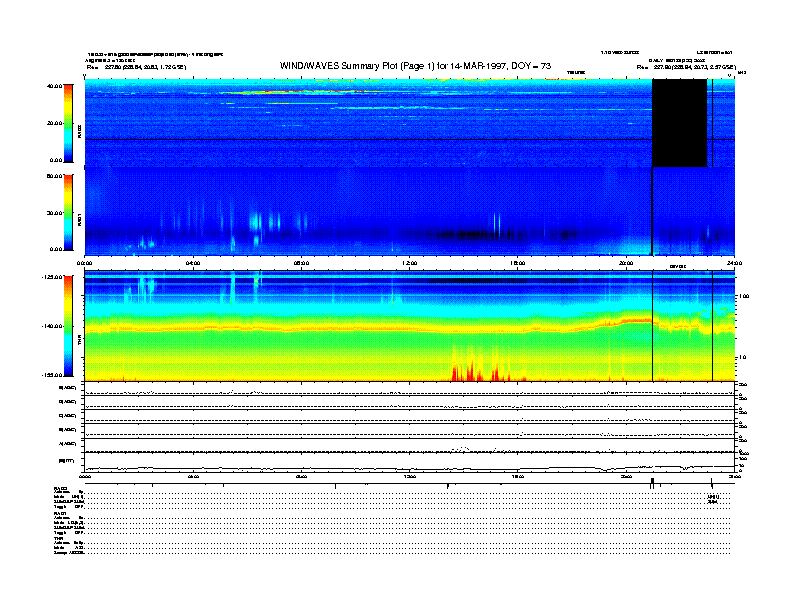This screenshot has width=792, height=612.
Task: Click the 12:00 tick label under RAD1 spectrogram
Action: pos(410,263)
